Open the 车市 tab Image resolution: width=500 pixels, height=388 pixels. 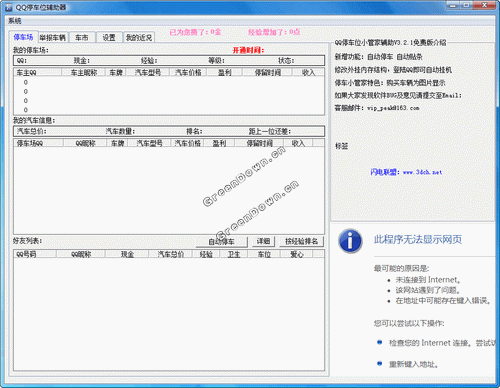(x=82, y=38)
